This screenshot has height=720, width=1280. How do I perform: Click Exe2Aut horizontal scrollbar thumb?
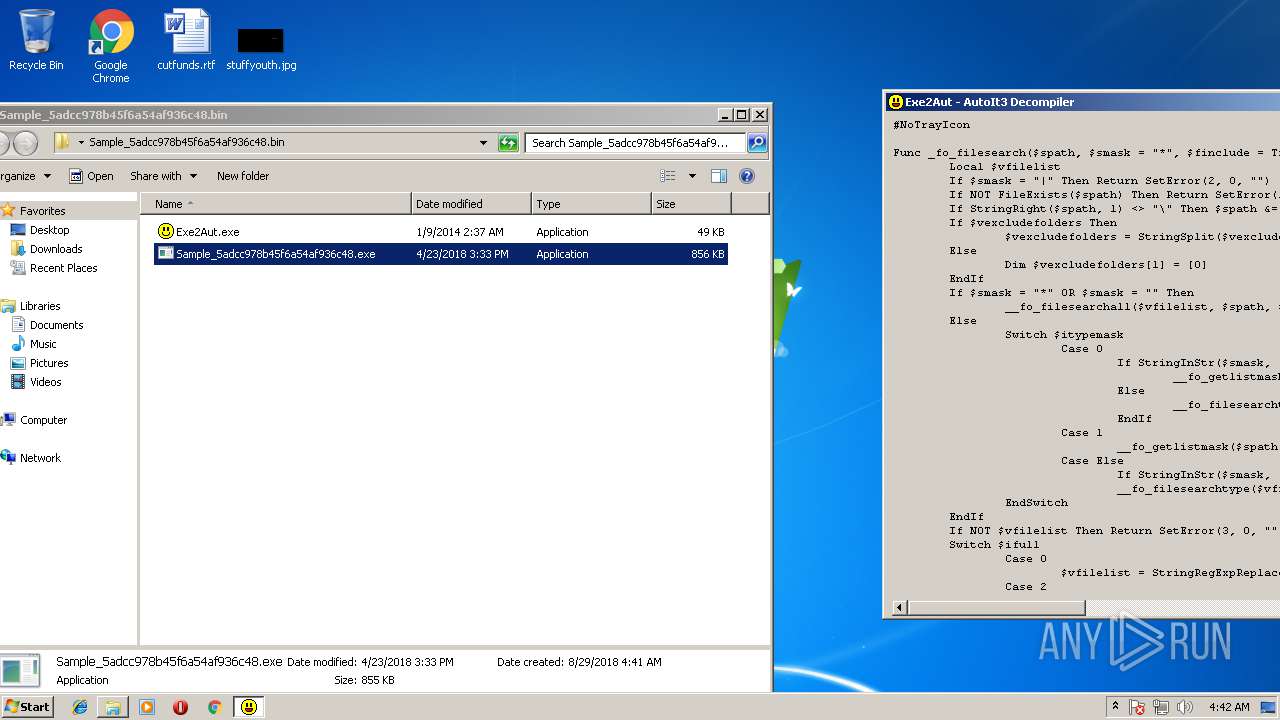[x=996, y=607]
